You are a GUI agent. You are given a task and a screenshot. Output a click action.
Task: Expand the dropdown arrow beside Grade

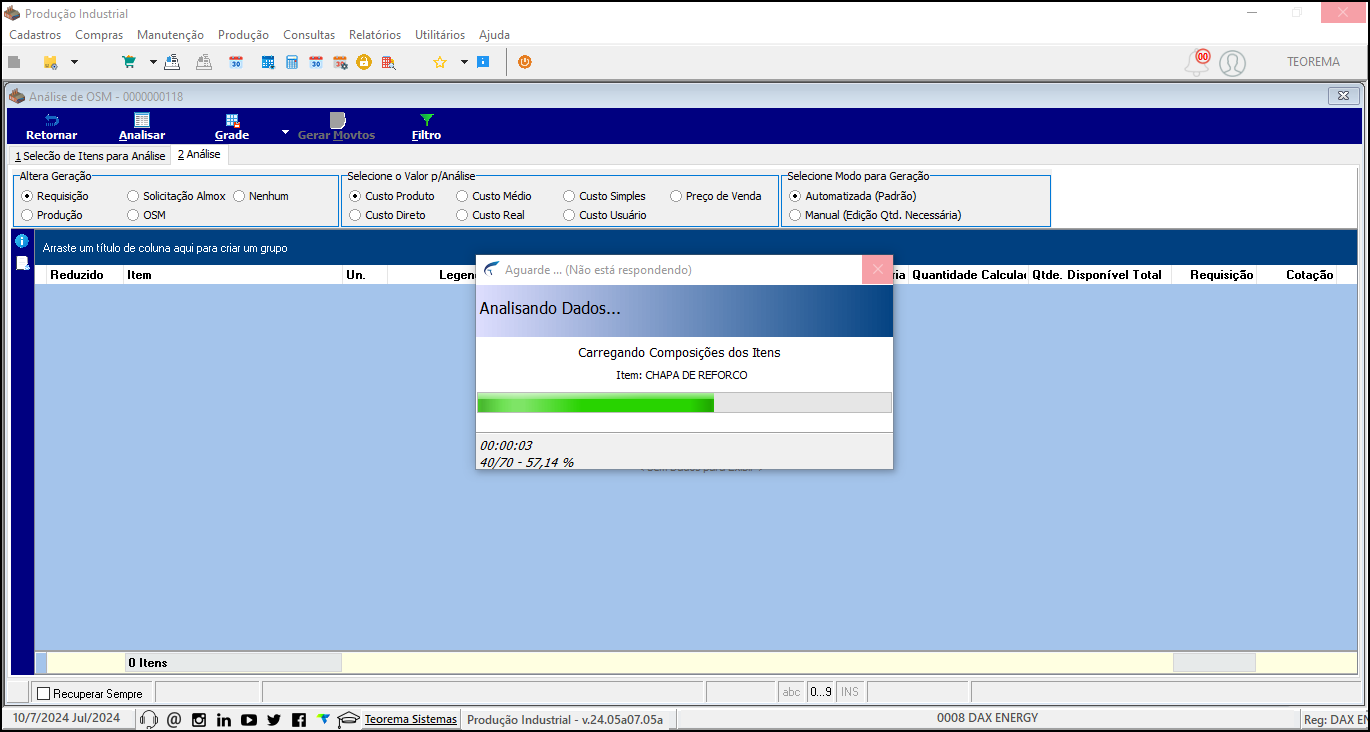click(x=285, y=132)
